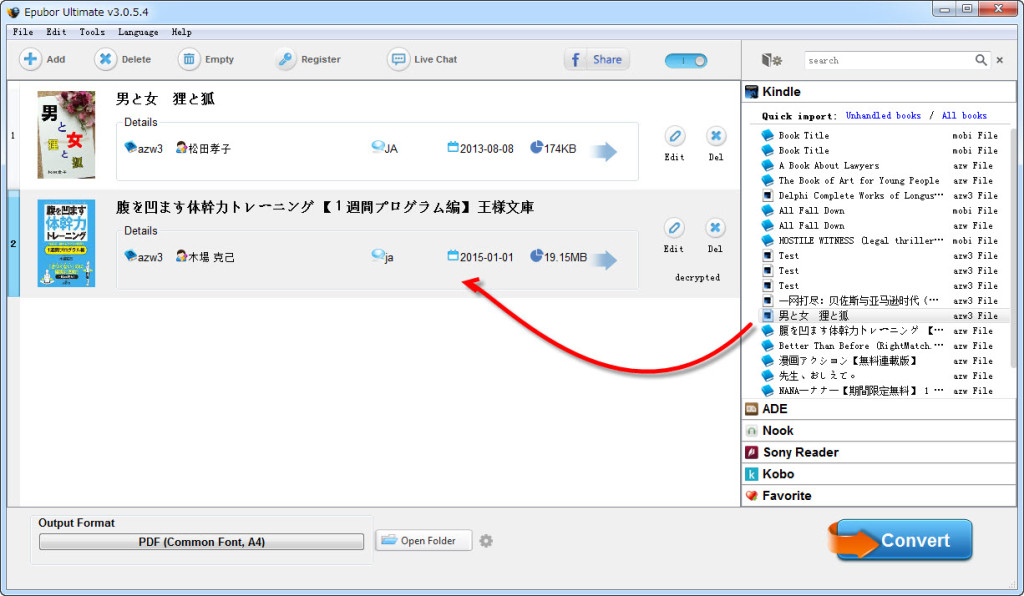The width and height of the screenshot is (1024, 596).
Task: Open the Edit menu
Action: coord(56,32)
